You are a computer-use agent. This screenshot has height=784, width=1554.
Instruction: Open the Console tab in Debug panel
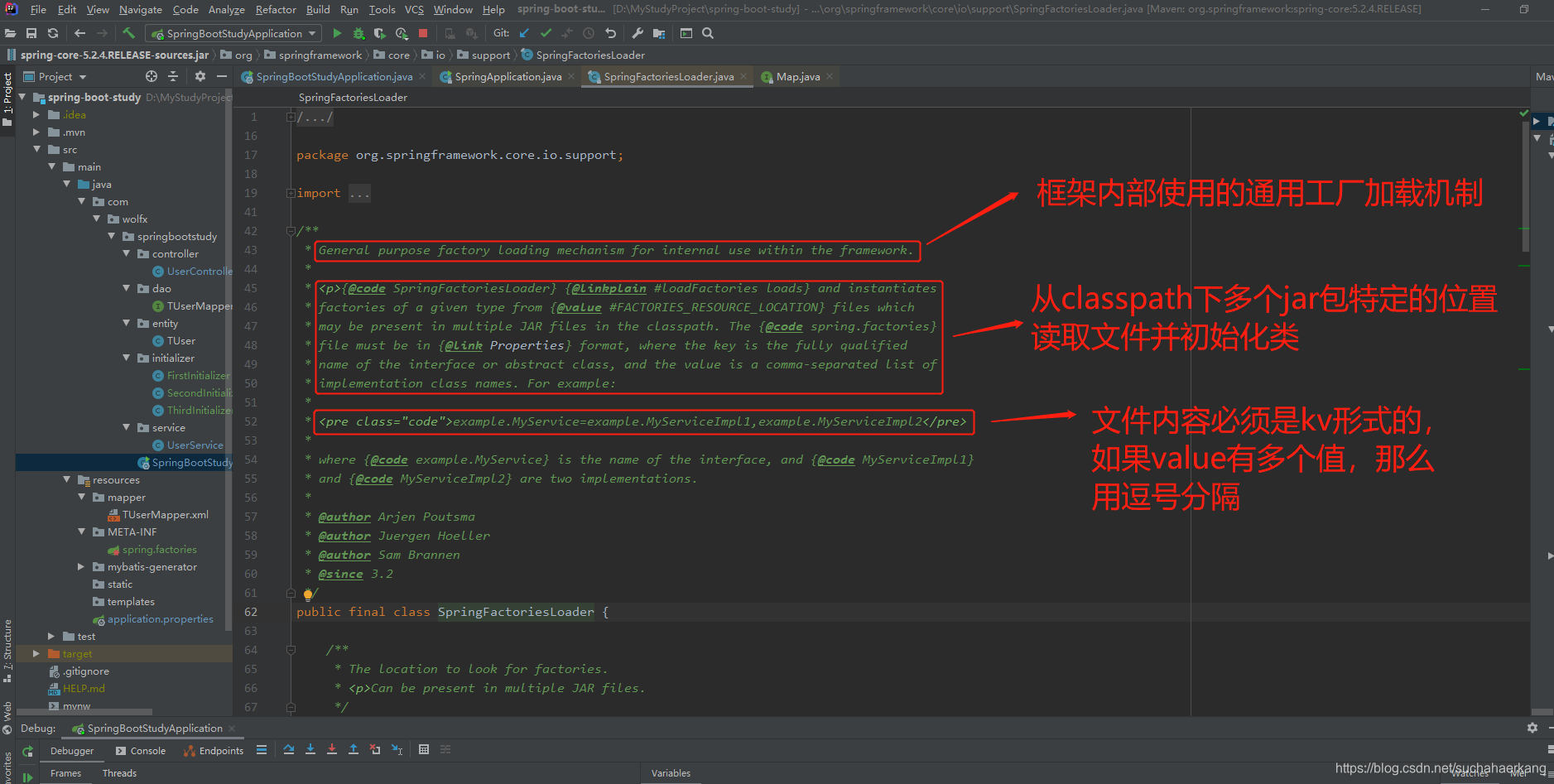(x=141, y=751)
